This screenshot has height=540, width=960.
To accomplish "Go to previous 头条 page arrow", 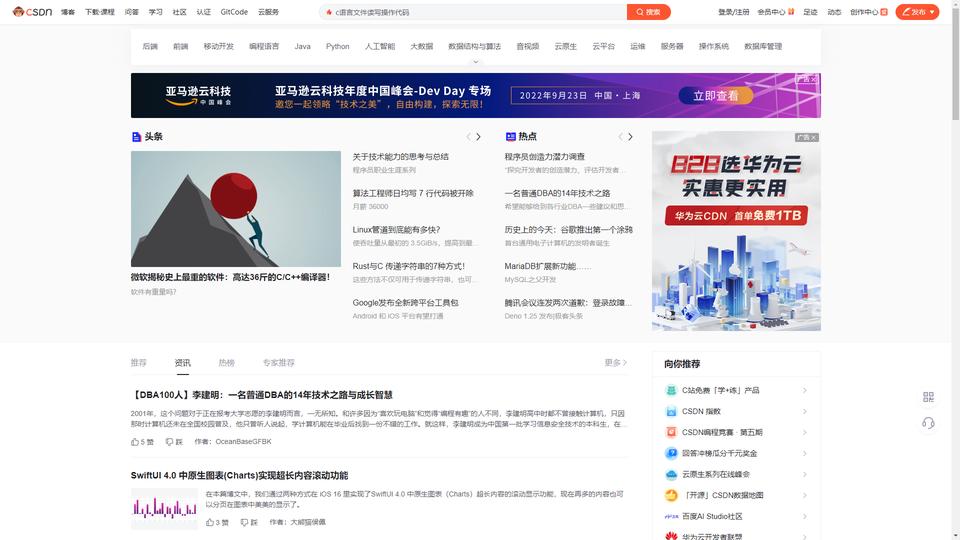I will pos(468,137).
